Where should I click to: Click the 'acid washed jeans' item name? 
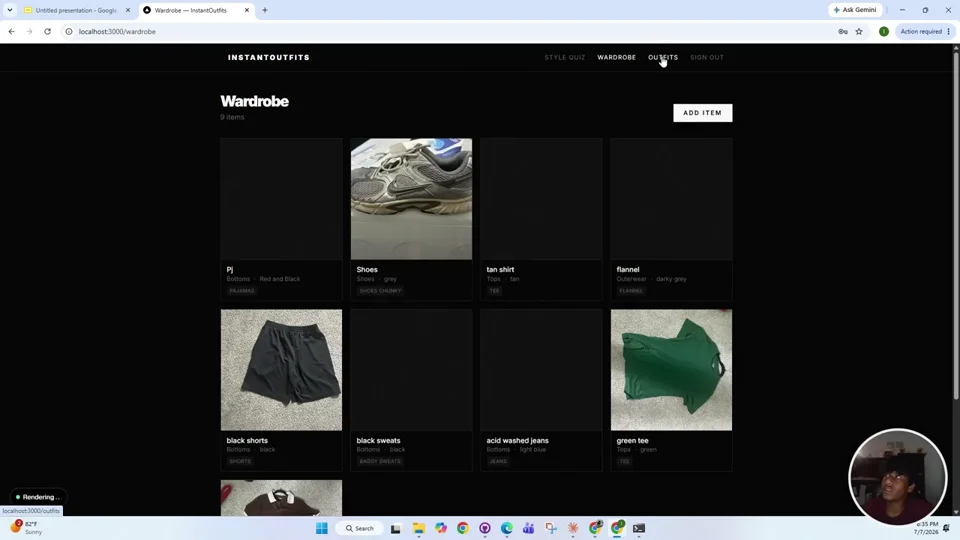coord(517,440)
